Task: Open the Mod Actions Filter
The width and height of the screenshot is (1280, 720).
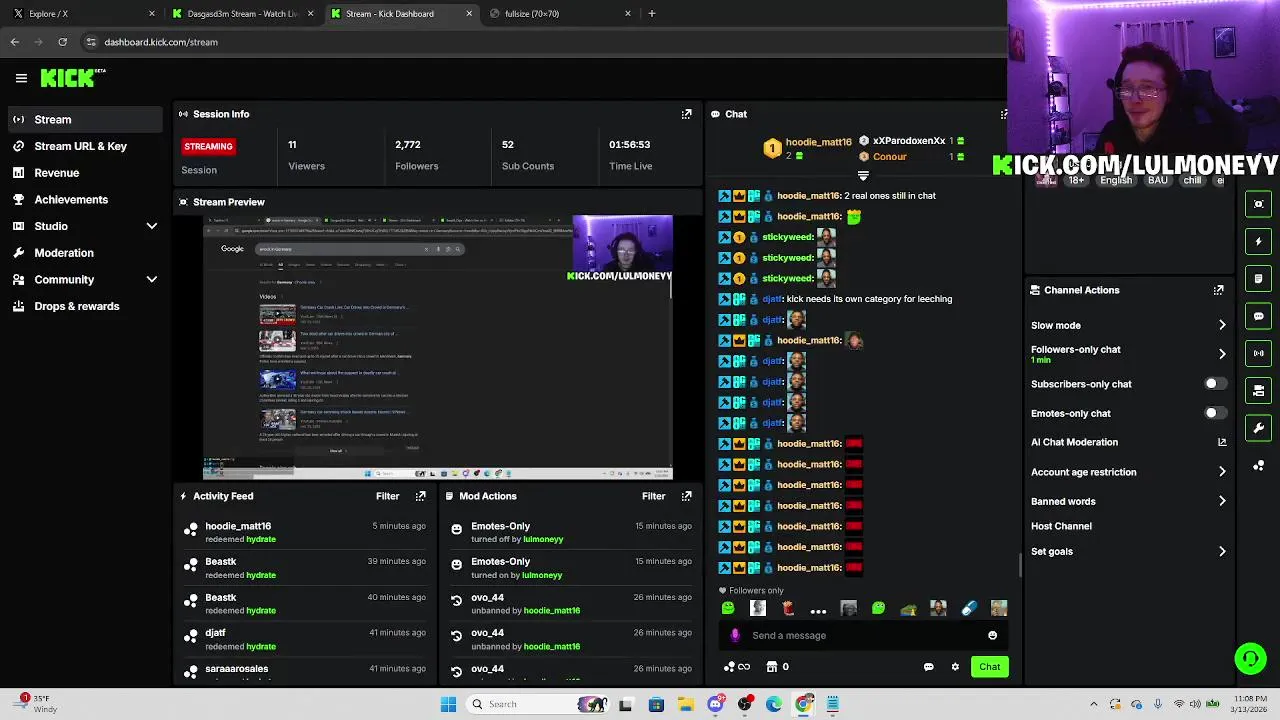Action: point(653,496)
